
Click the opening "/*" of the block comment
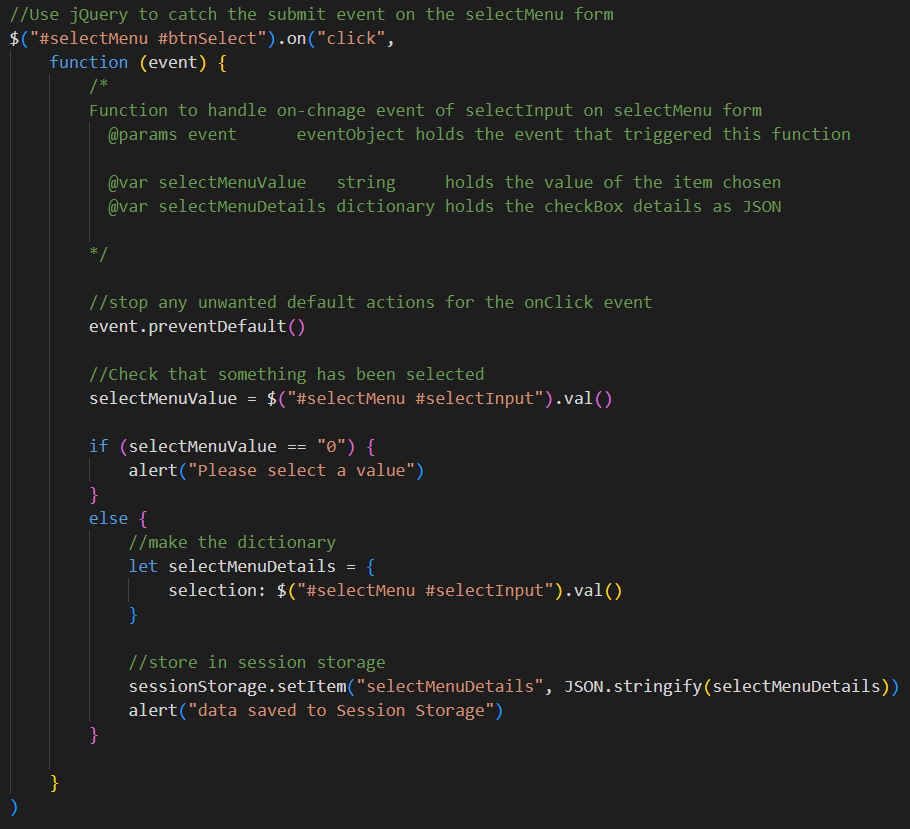pyautogui.click(x=98, y=86)
